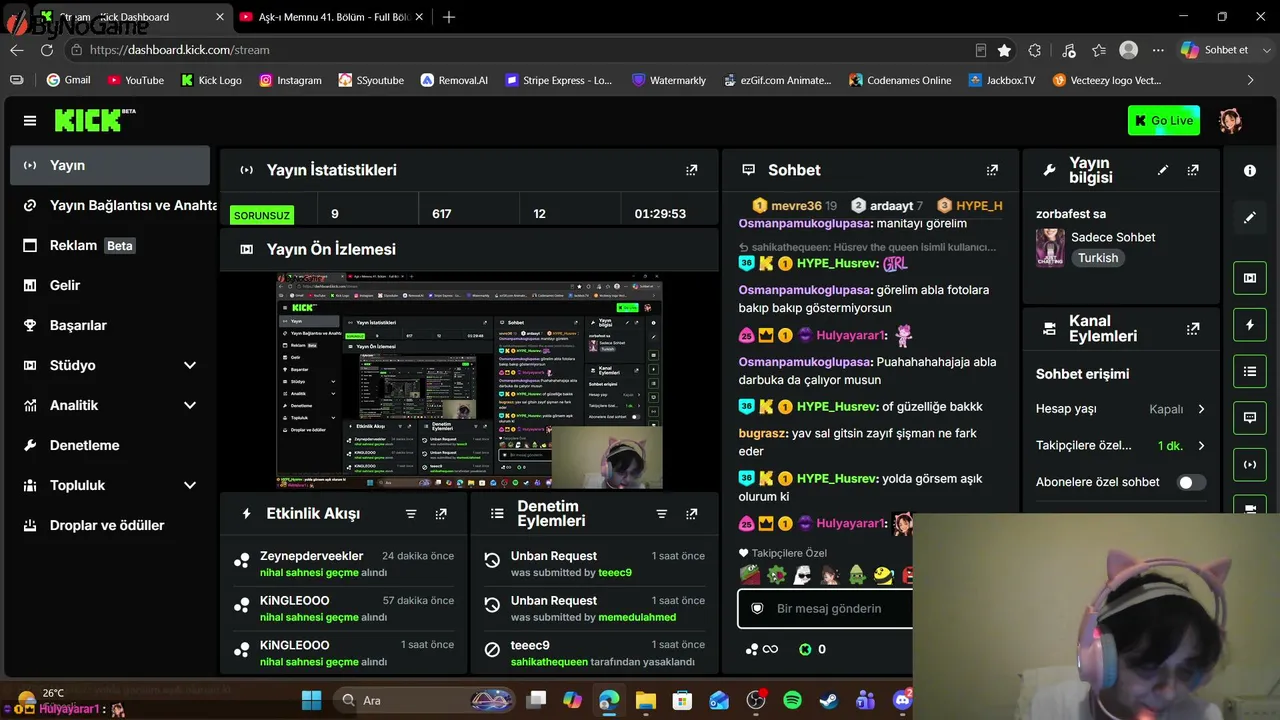Click the chat message input field
Viewport: 1280px width, 720px height.
pos(826,608)
